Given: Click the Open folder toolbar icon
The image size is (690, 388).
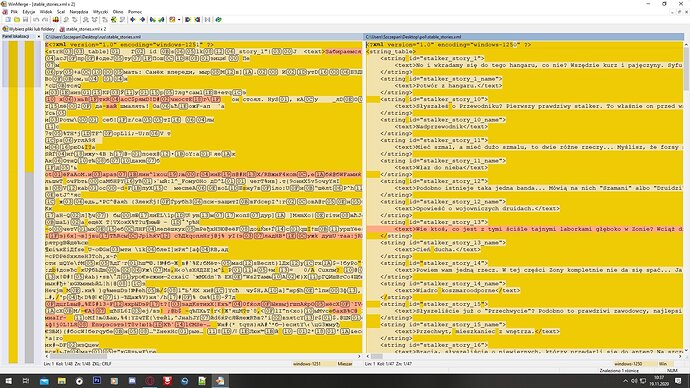Looking at the screenshot, I should pyautogui.click(x=17, y=20).
